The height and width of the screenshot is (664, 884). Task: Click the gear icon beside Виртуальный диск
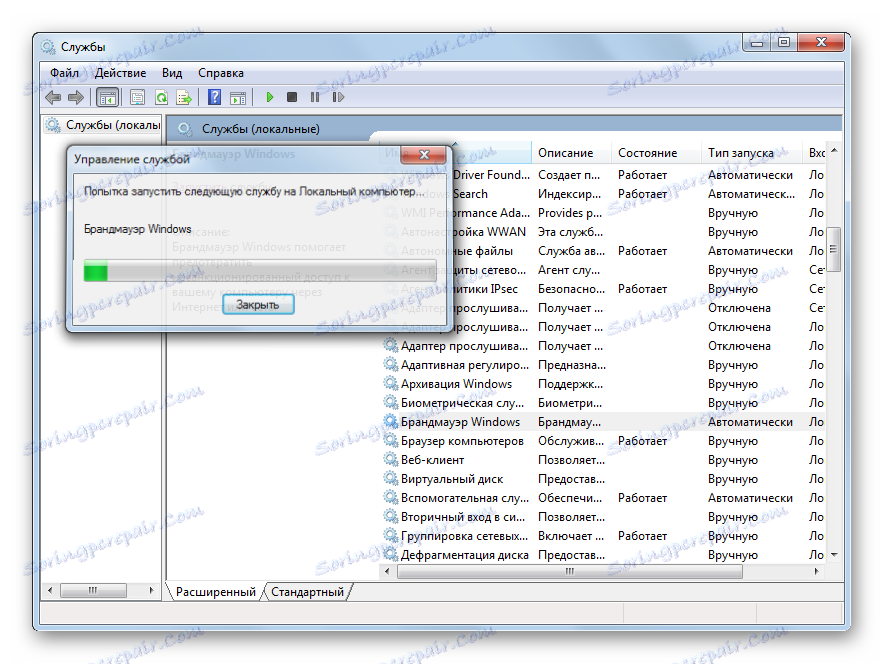tap(390, 479)
